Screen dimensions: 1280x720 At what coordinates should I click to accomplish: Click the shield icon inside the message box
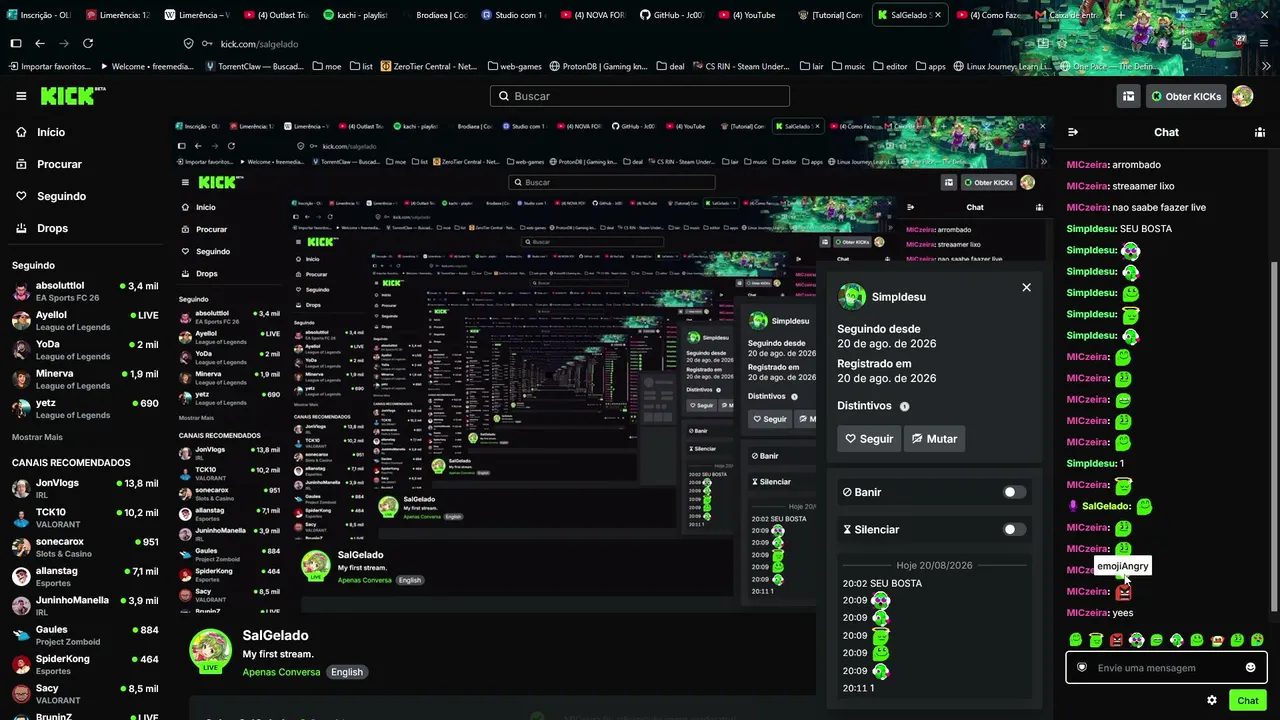[1082, 667]
